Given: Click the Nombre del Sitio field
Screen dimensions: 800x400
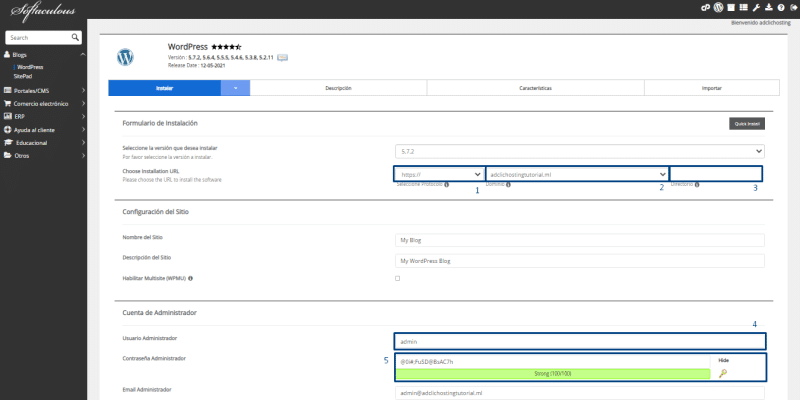Looking at the screenshot, I should coord(580,240).
